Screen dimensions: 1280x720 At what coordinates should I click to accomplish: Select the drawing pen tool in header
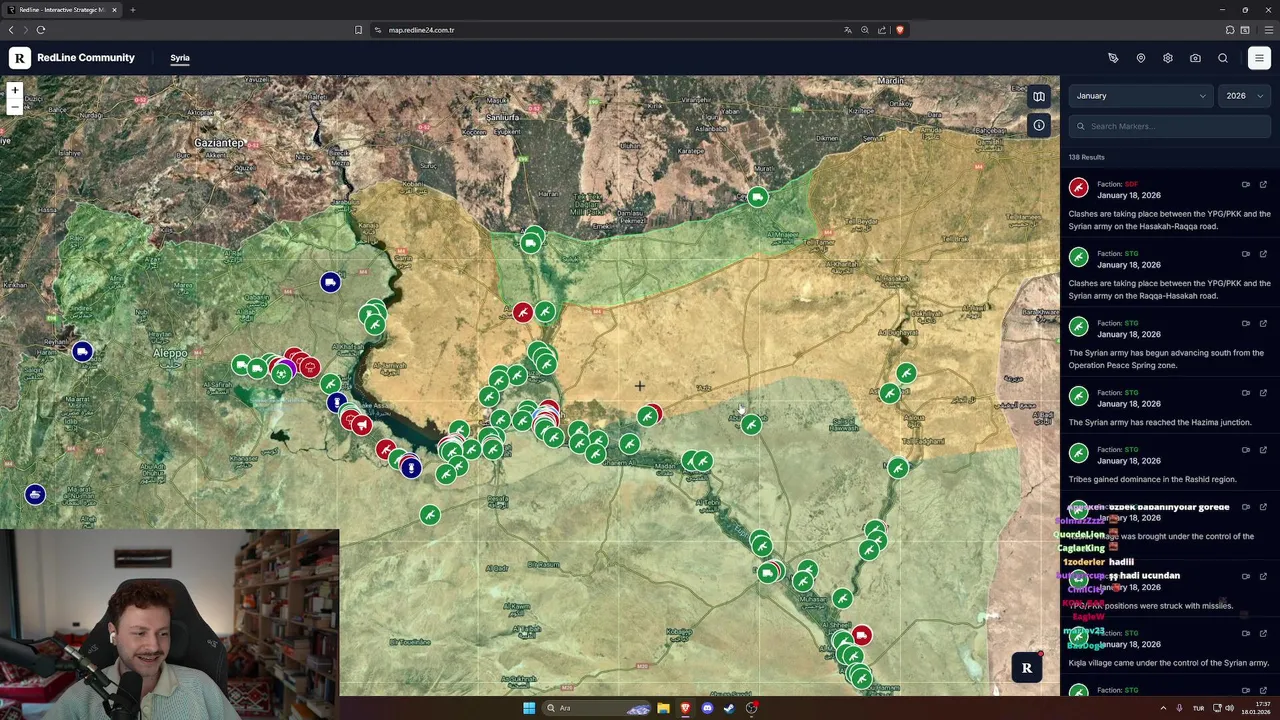coord(1113,58)
